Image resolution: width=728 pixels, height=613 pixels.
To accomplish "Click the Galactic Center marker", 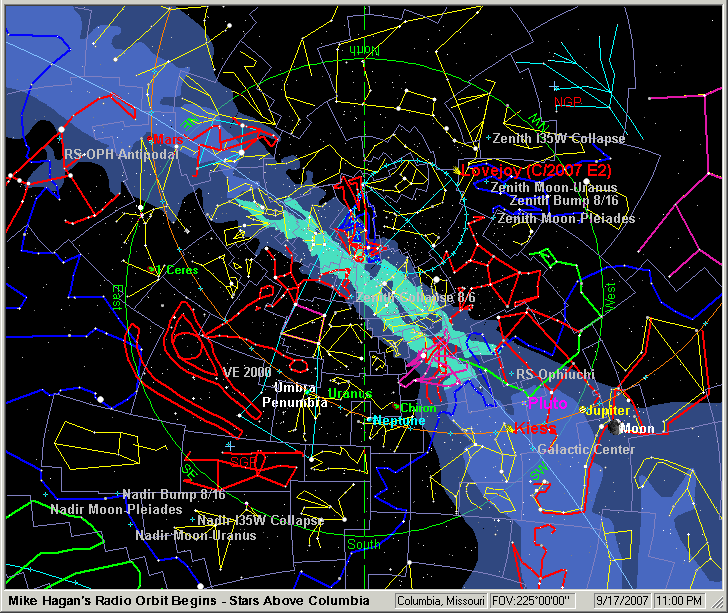I will pos(533,450).
